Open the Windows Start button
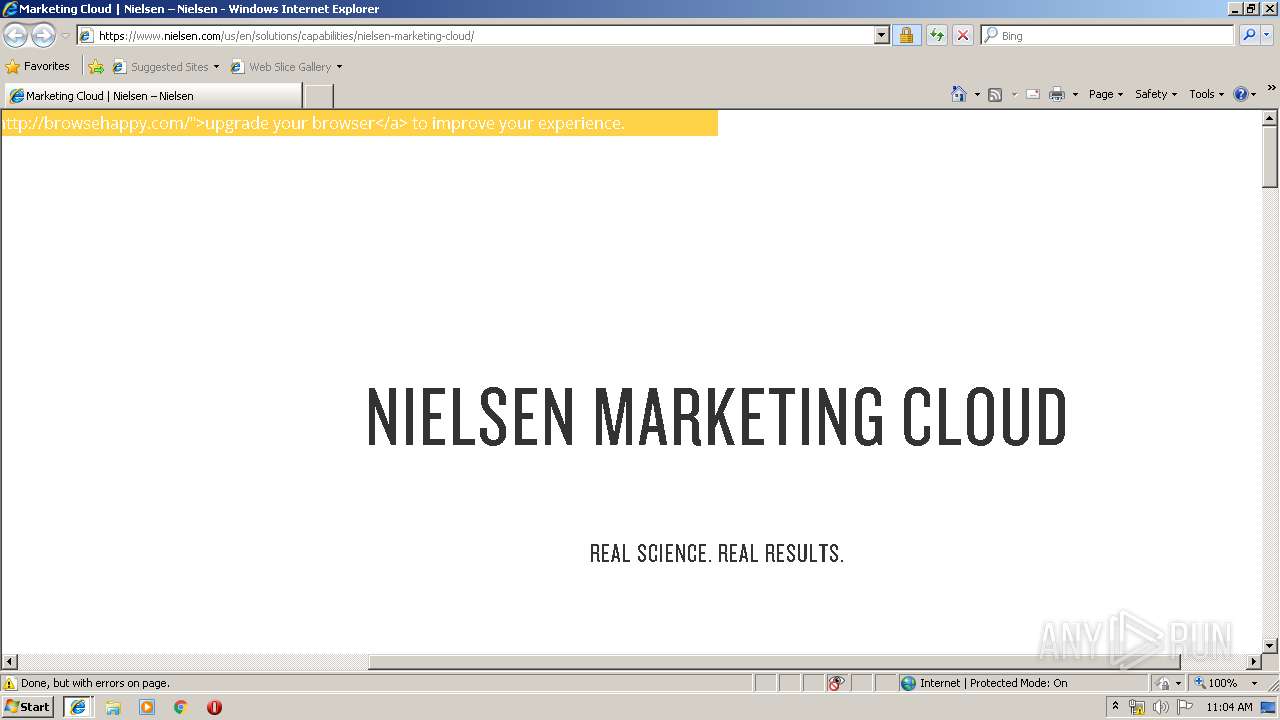The image size is (1280, 720). pyautogui.click(x=27, y=707)
